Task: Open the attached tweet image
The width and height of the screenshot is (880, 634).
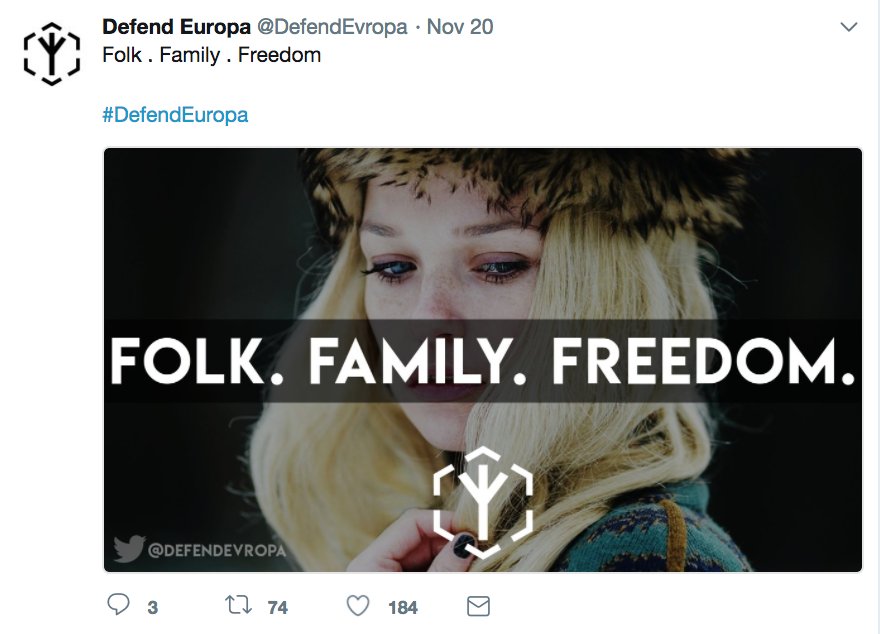Action: pyautogui.click(x=483, y=360)
